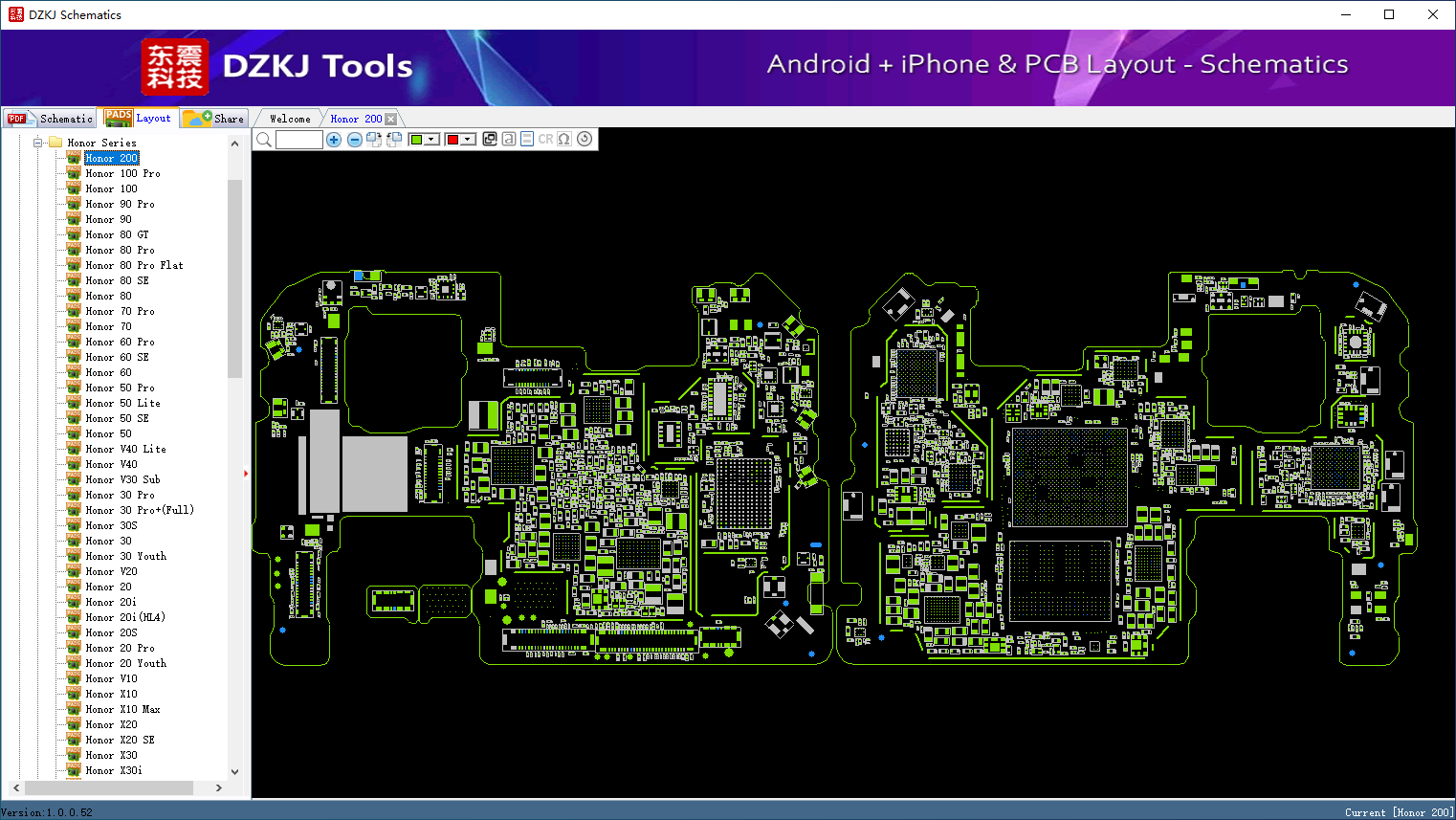Image resolution: width=1456 pixels, height=820 pixels.
Task: Click the Current [Honor 200] status text
Action: click(x=1399, y=812)
